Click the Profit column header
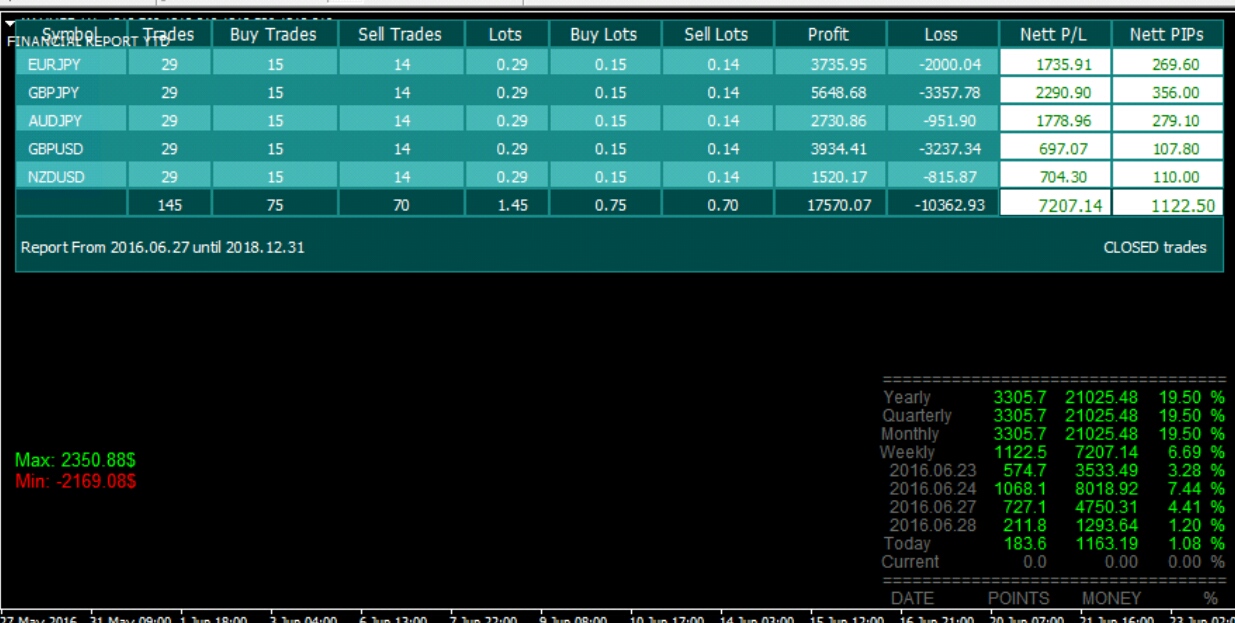 point(828,34)
